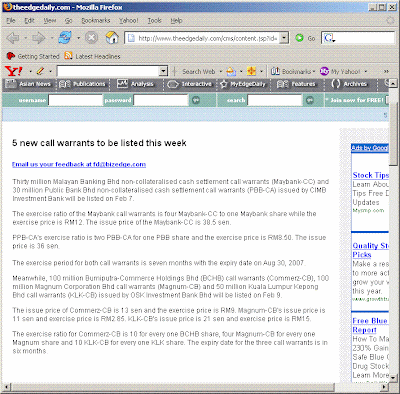Open the Yahoo search box dropdown
The height and width of the screenshot is (394, 400).
coord(163,71)
